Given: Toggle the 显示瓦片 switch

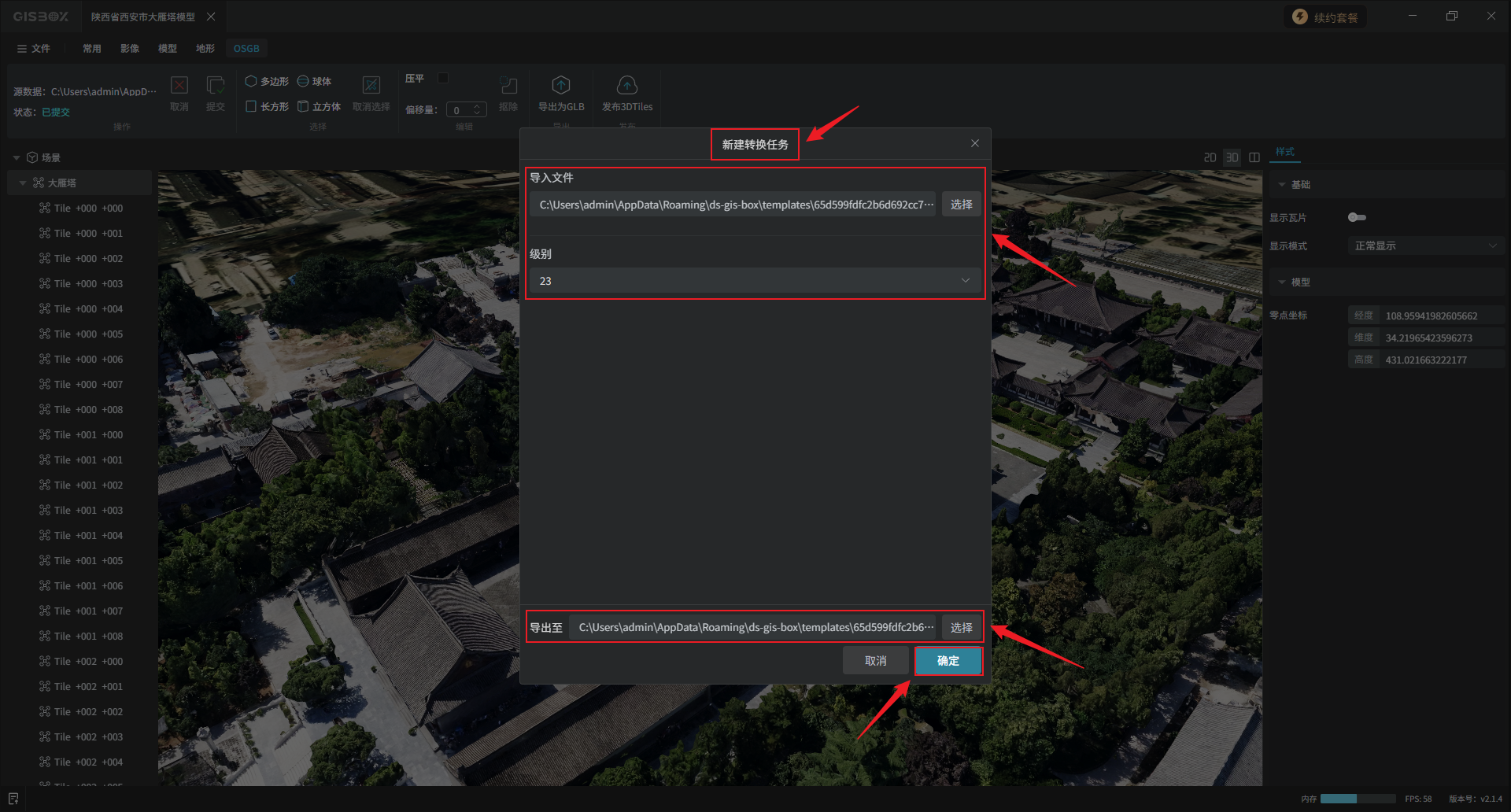Looking at the screenshot, I should pos(1357,217).
